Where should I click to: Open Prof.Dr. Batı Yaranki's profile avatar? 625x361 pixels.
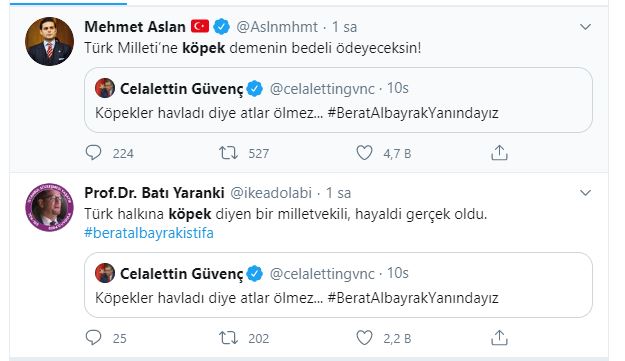click(49, 208)
